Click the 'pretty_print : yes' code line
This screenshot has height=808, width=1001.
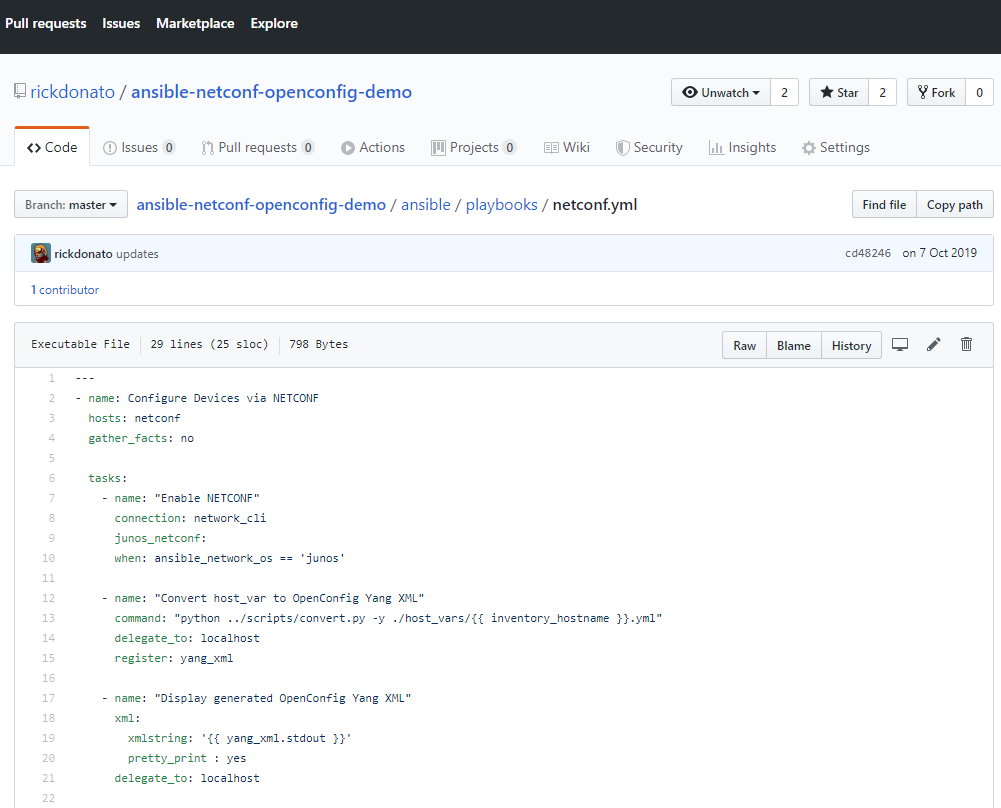click(x=187, y=758)
